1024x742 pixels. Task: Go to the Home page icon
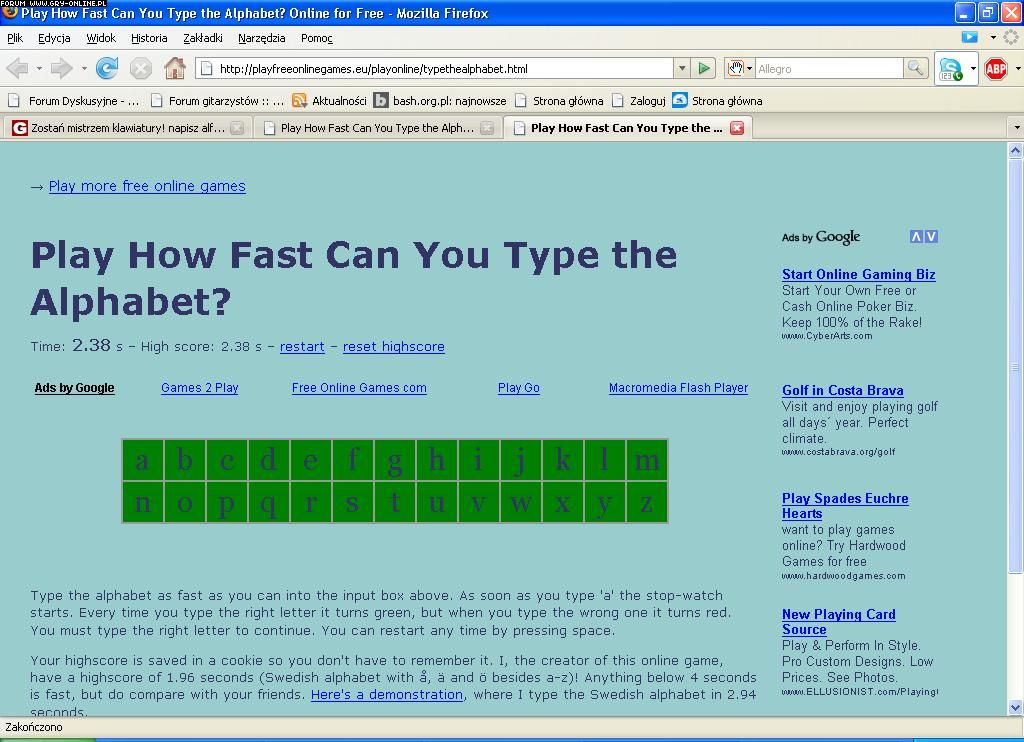point(174,68)
